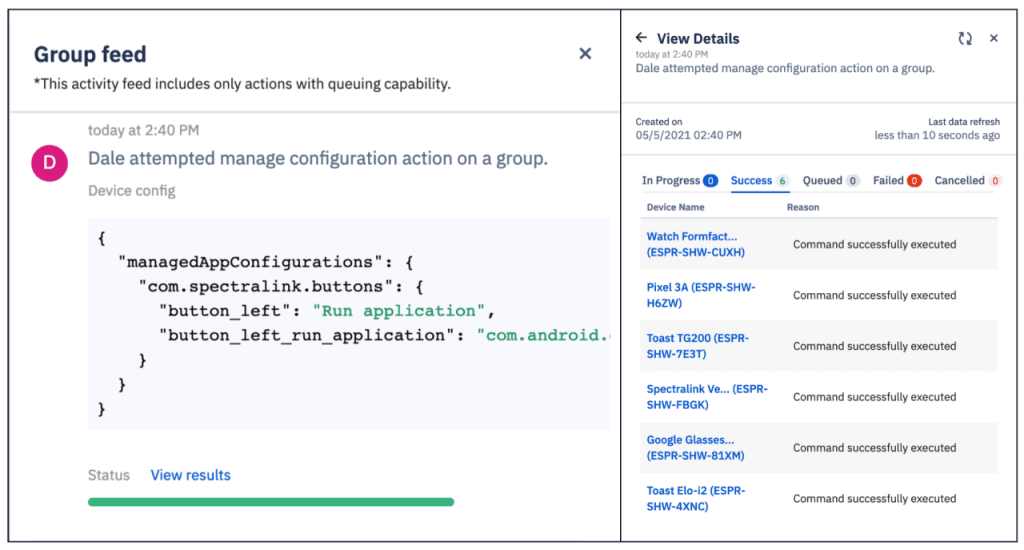
Task: Click the Device Name column header
Action: tap(675, 207)
